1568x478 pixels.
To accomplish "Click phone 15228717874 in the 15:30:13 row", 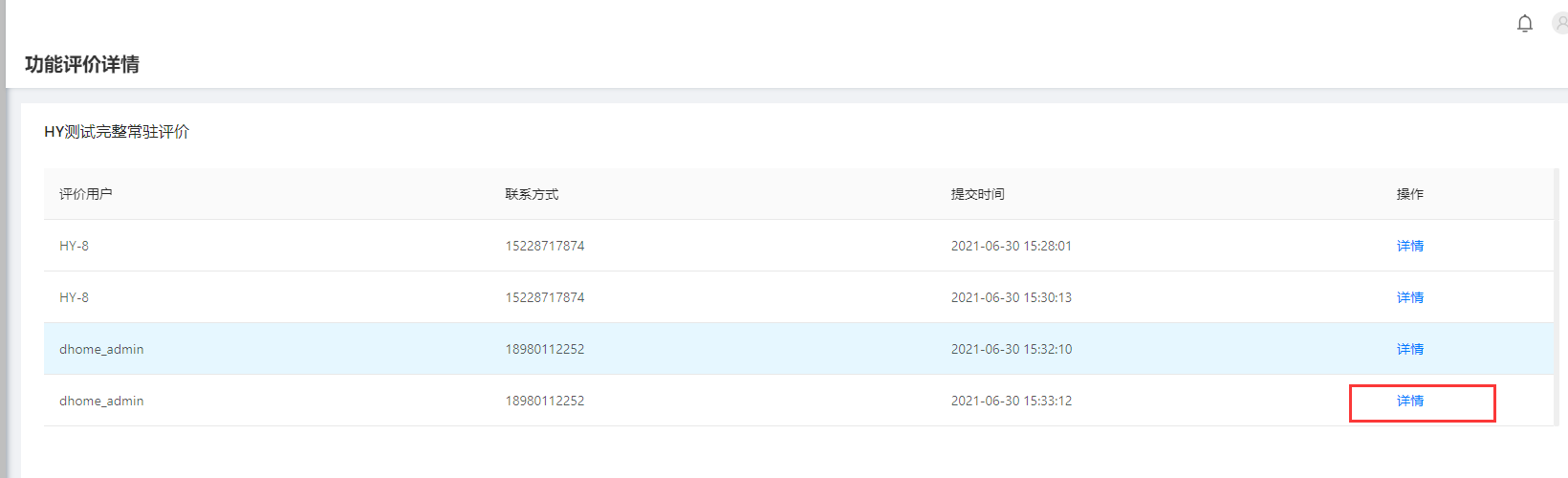I will click(545, 297).
